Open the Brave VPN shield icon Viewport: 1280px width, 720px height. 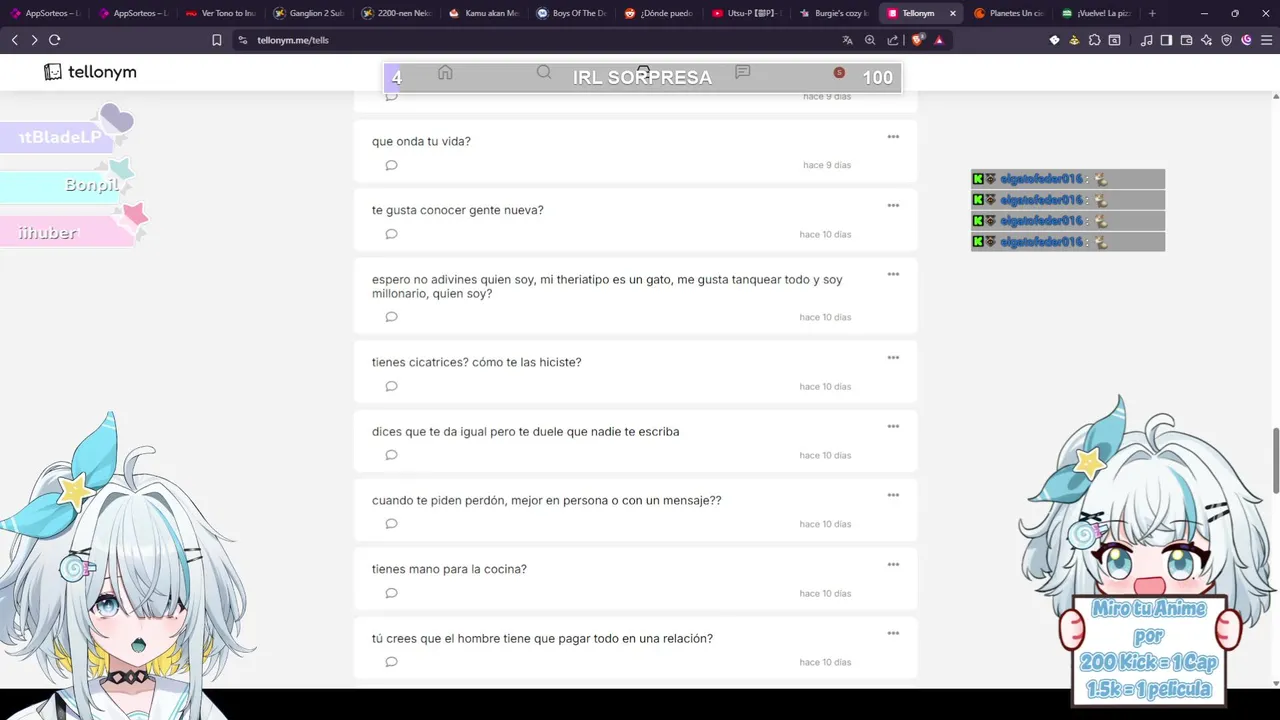pyautogui.click(x=1227, y=40)
